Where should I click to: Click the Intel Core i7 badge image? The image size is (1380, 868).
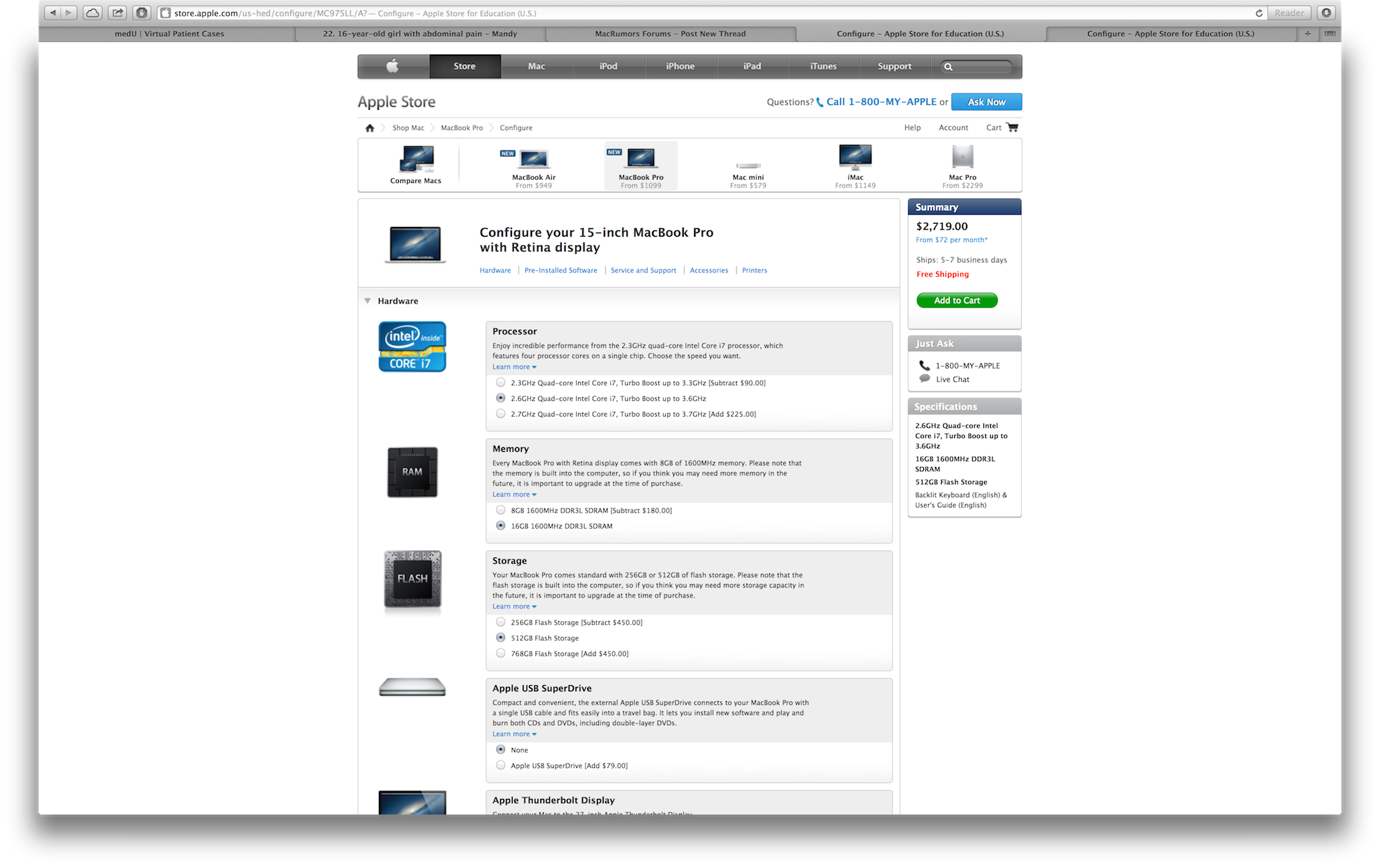pyautogui.click(x=412, y=346)
